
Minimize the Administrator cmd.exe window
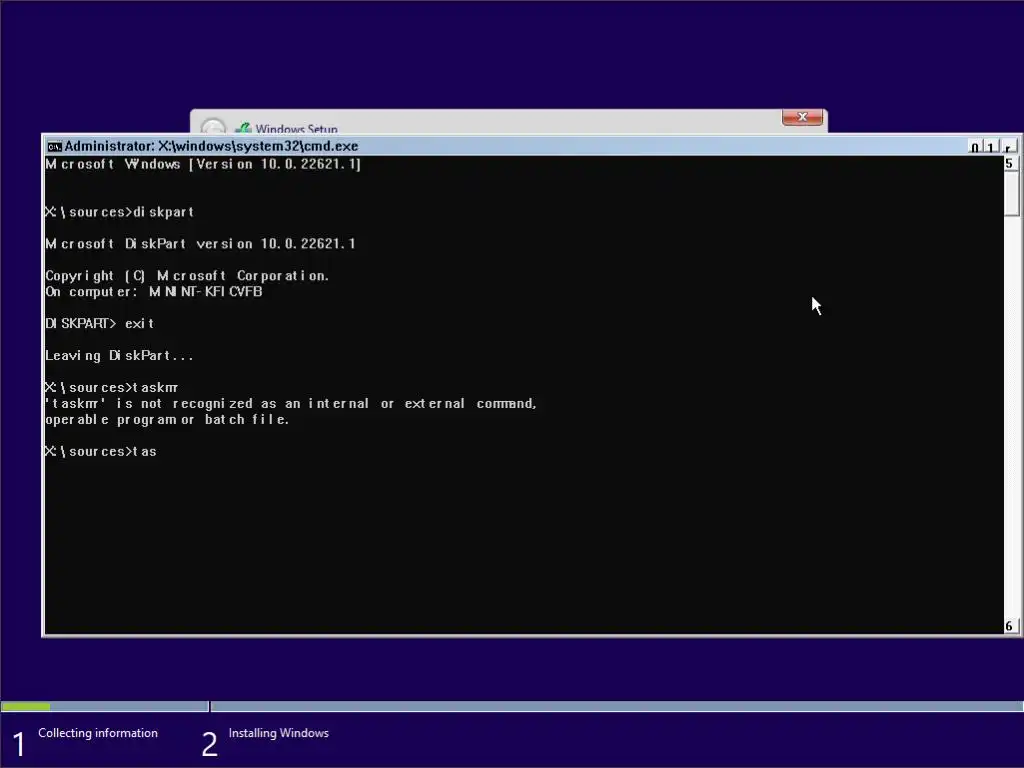(975, 147)
